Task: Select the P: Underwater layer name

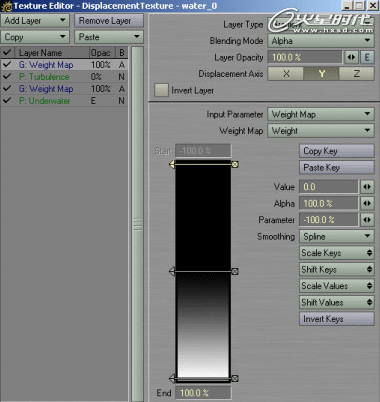Action: pos(44,101)
